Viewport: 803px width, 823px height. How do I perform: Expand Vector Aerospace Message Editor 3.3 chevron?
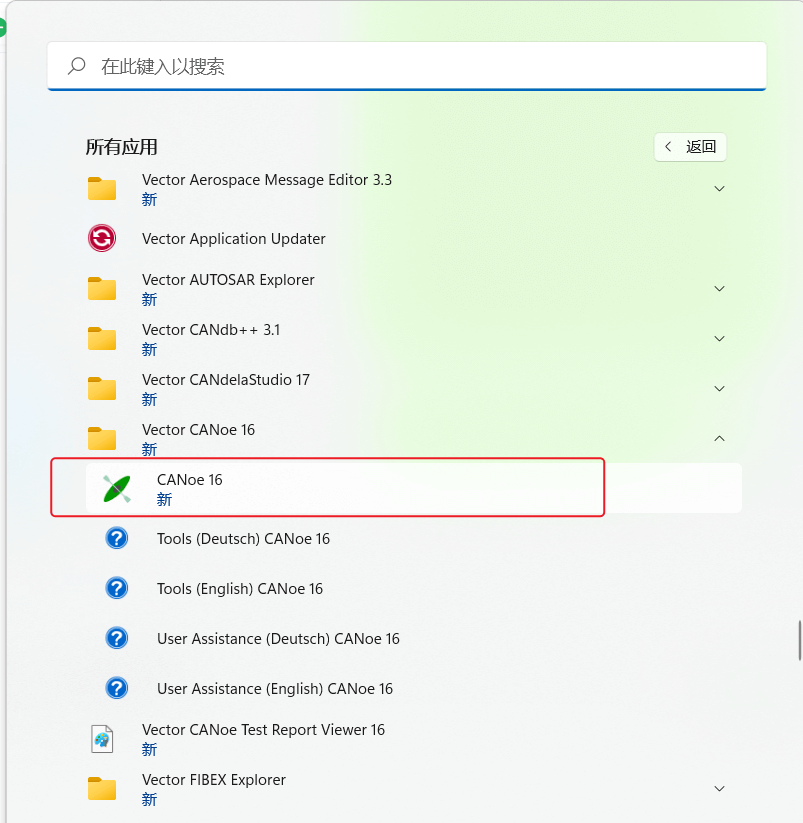click(720, 188)
